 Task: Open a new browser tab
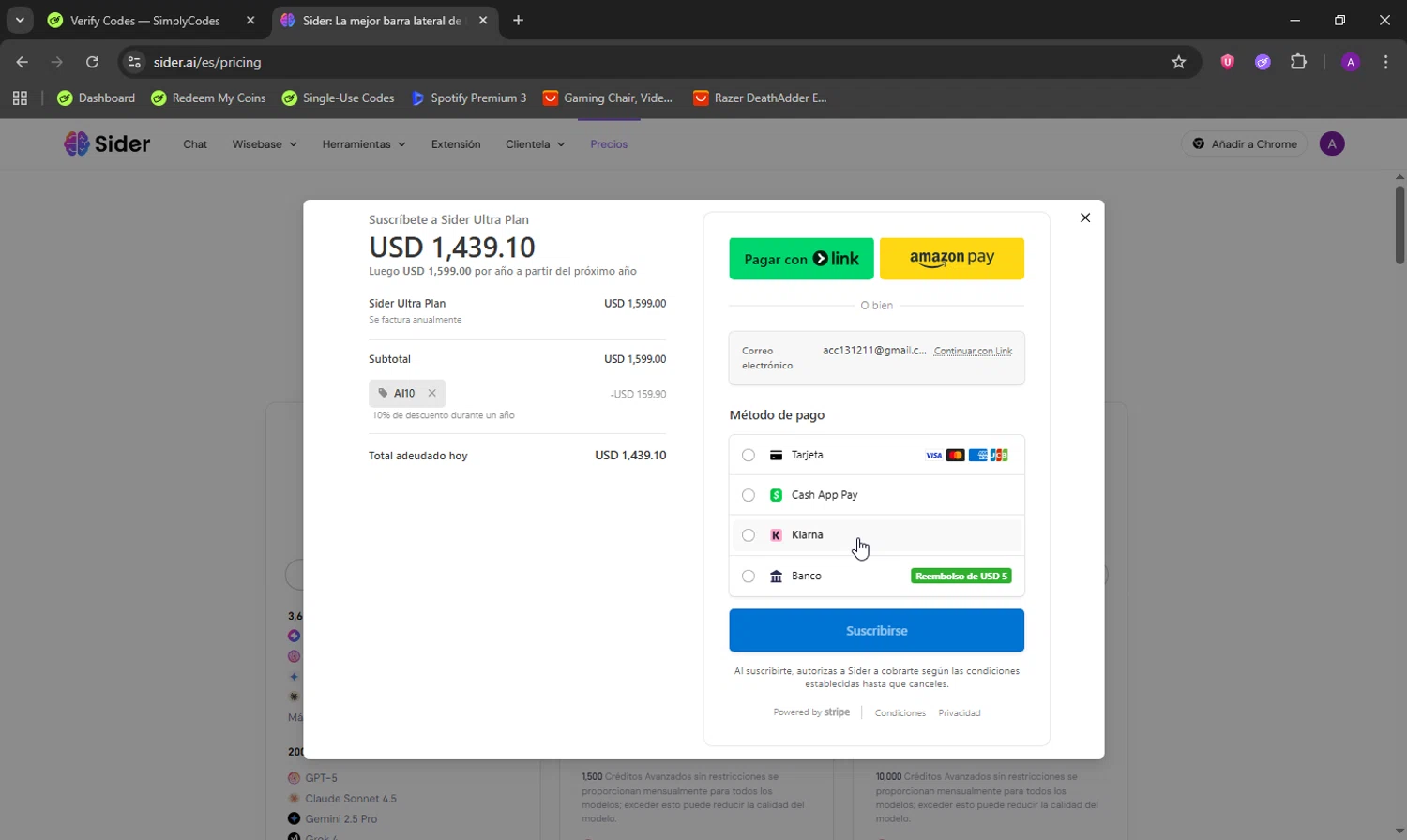(x=518, y=21)
